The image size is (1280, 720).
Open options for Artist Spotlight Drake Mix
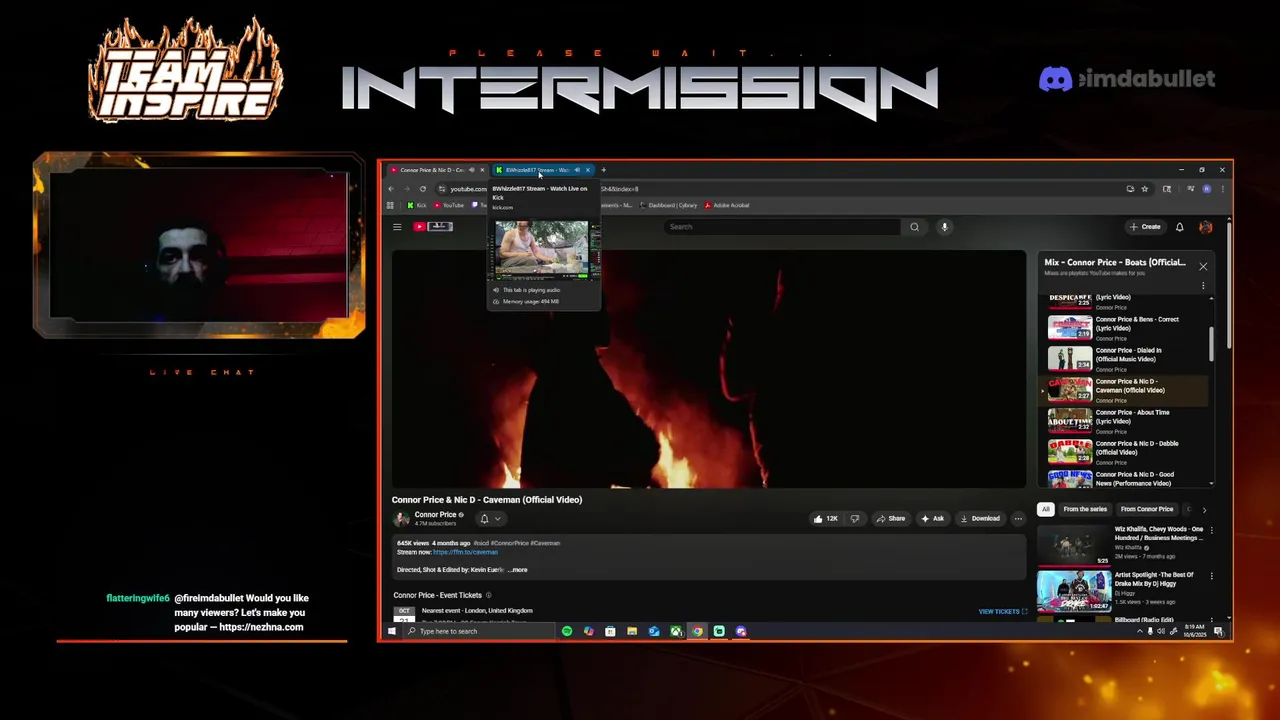tap(1211, 576)
